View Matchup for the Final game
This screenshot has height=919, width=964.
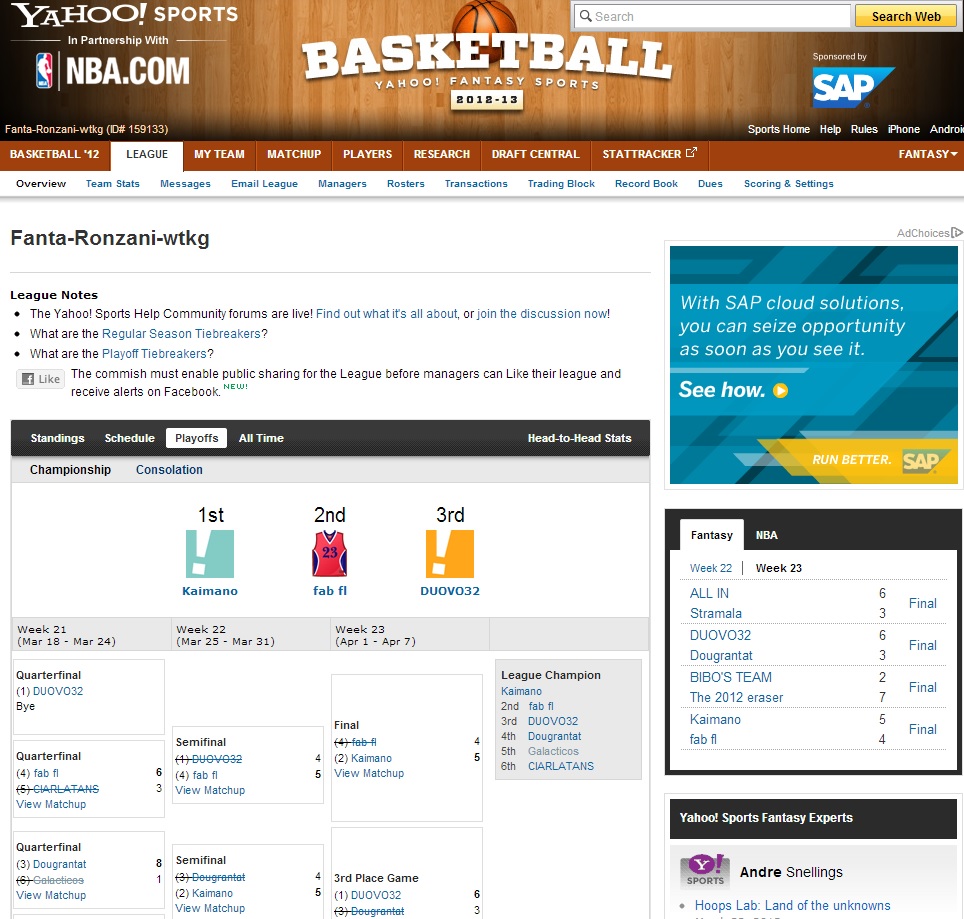click(x=369, y=773)
